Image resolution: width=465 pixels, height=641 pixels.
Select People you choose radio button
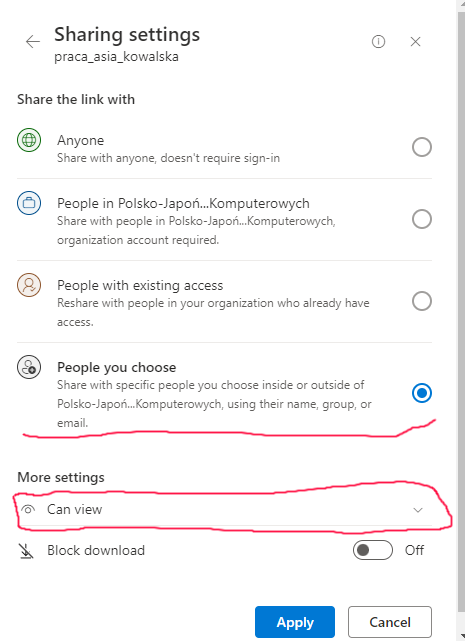click(422, 393)
